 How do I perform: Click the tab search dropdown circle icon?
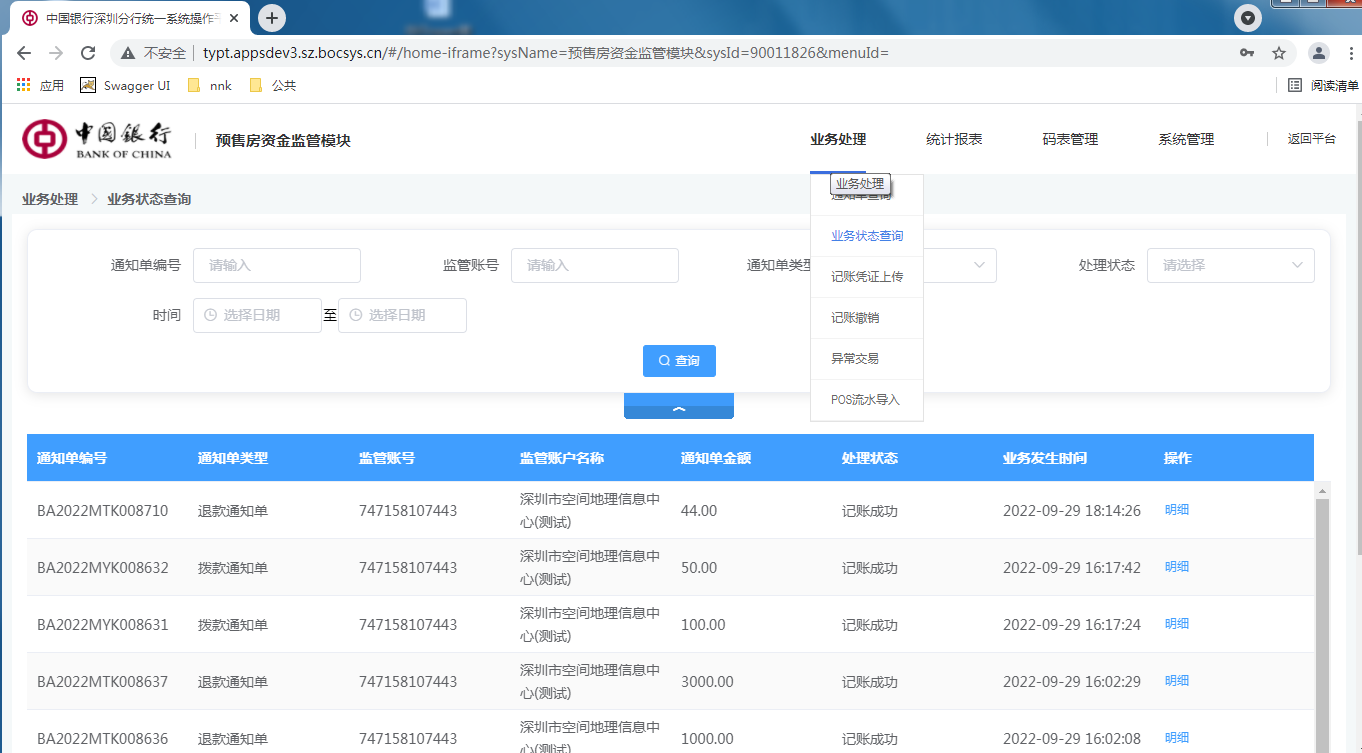pos(1247,18)
